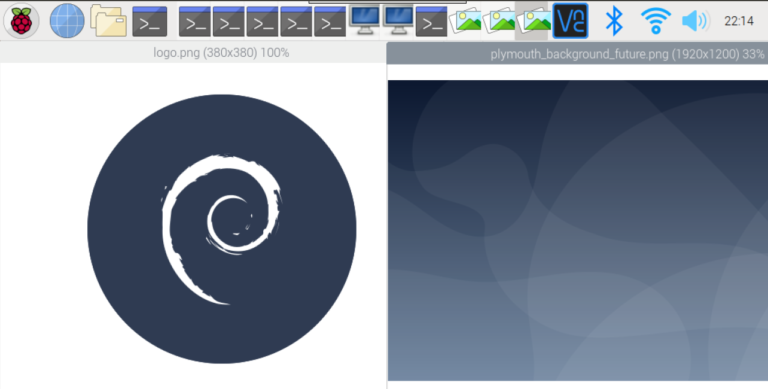768x389 pixels.
Task: Launch the web browser globe icon
Action: click(x=67, y=21)
